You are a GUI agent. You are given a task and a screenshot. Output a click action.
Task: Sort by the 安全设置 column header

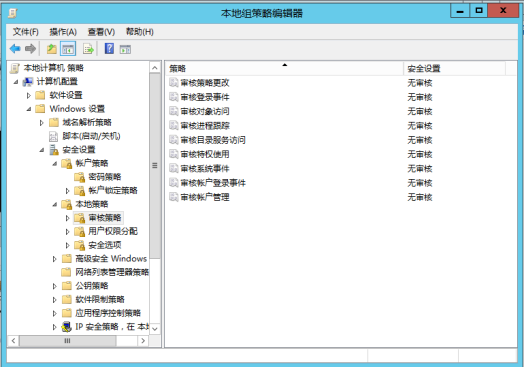[454, 69]
